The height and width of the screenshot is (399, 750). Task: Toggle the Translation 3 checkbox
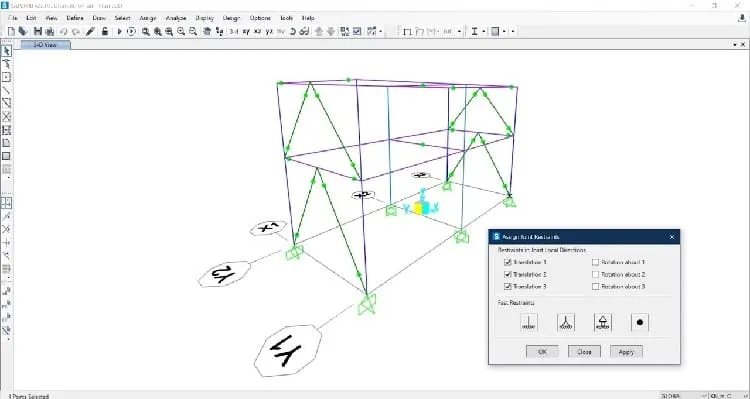[507, 287]
